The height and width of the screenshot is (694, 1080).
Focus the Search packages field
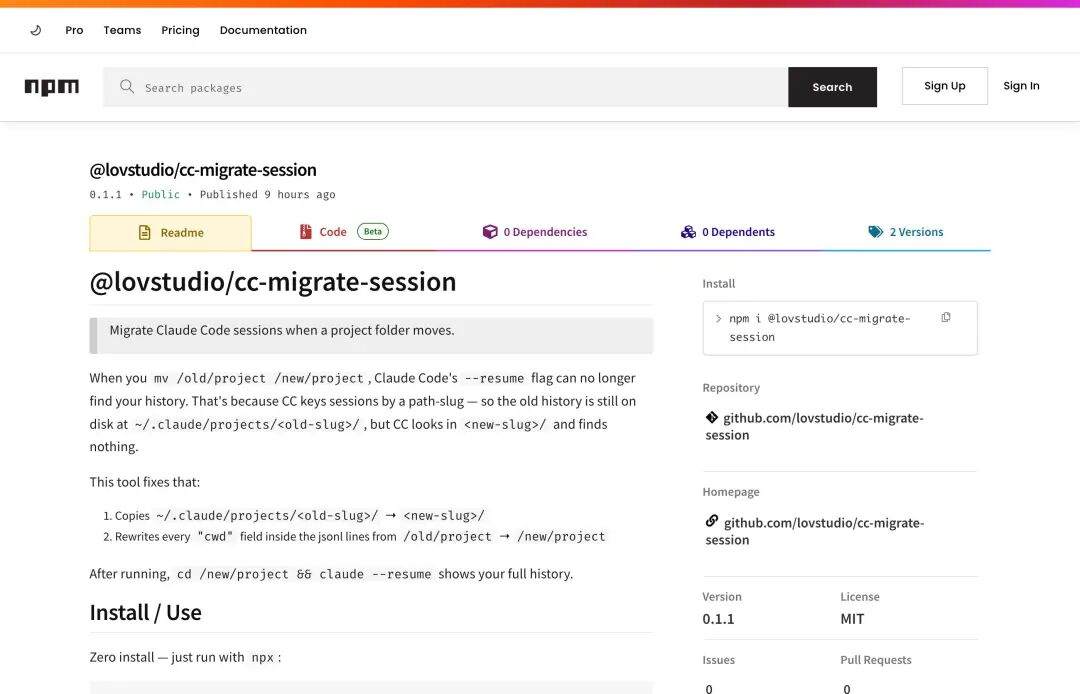click(x=446, y=87)
